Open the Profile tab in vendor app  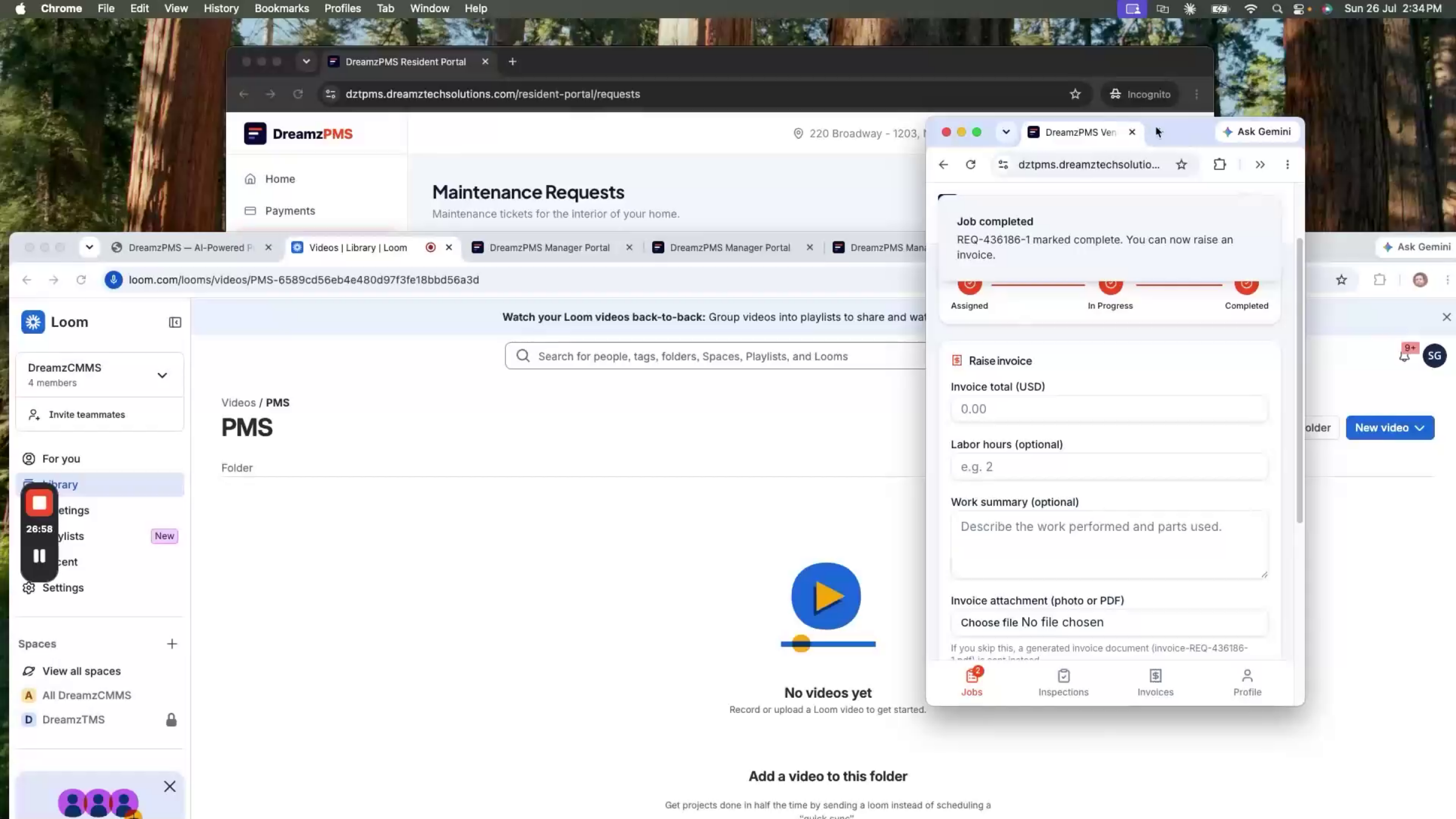coord(1247,682)
